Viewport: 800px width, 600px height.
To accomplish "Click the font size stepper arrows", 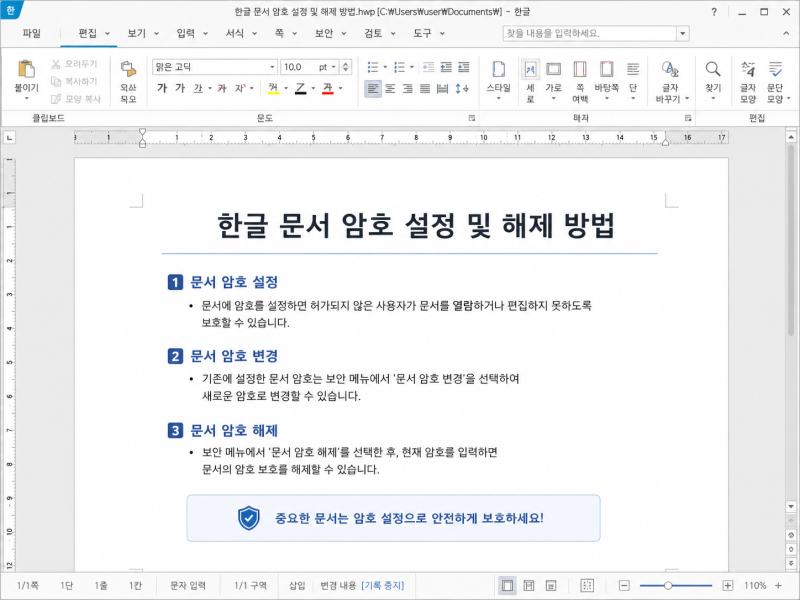I will pos(346,67).
